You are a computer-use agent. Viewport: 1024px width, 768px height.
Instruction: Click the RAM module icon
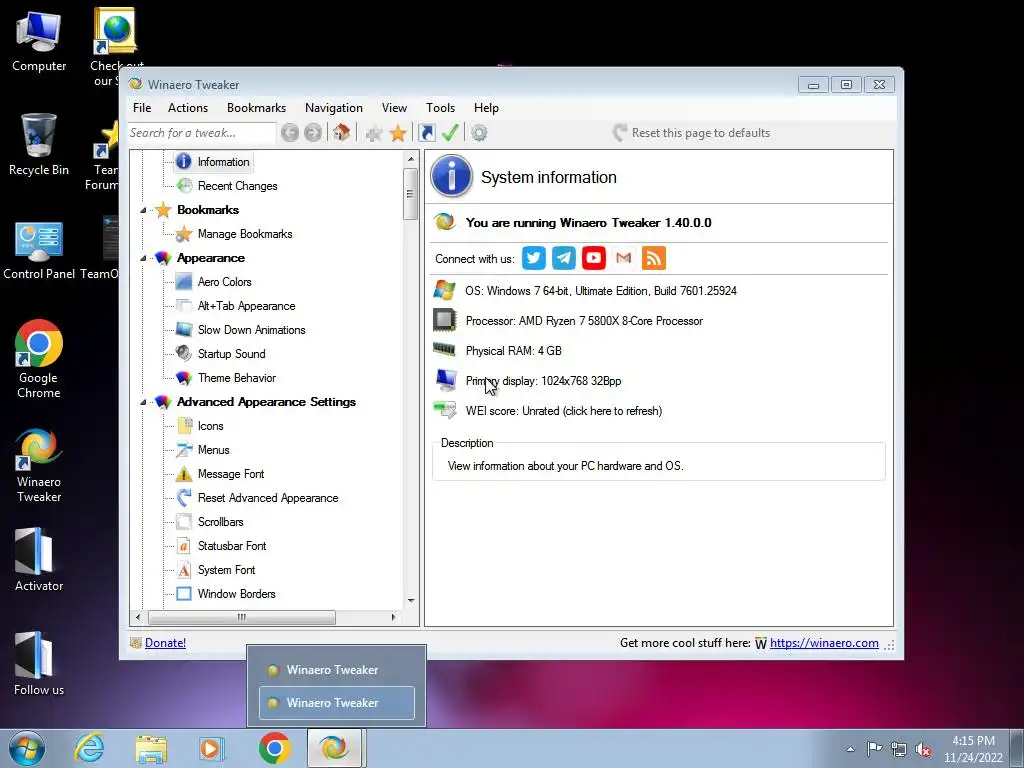click(445, 349)
